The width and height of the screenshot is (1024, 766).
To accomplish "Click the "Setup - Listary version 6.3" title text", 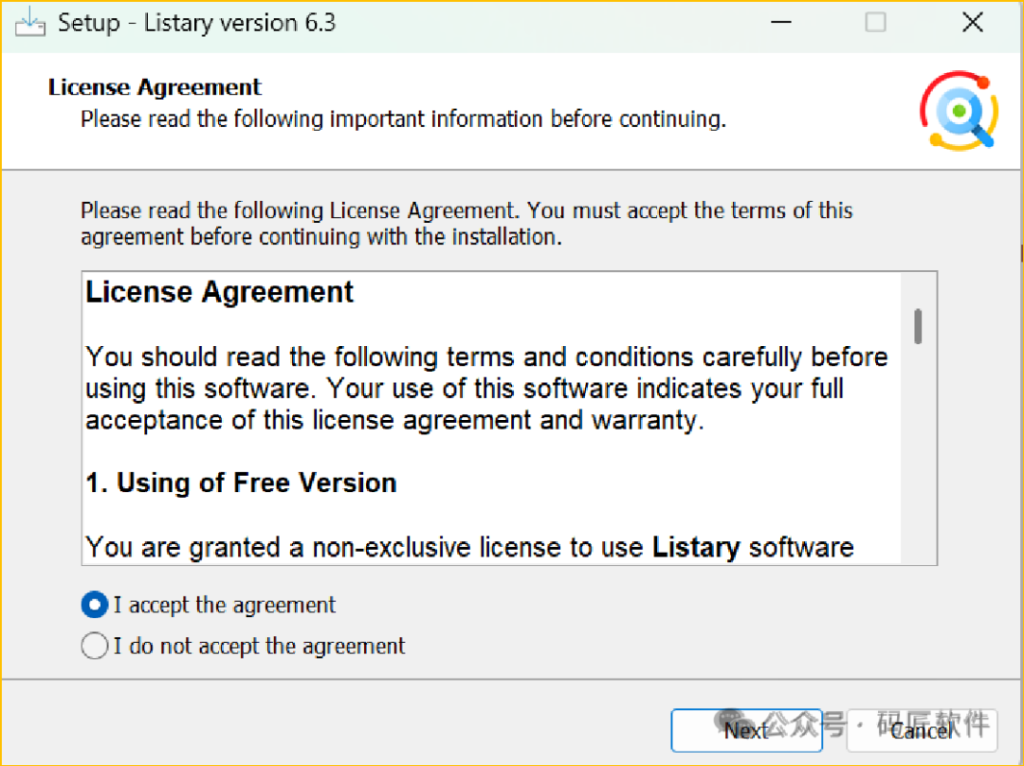I will coord(196,23).
